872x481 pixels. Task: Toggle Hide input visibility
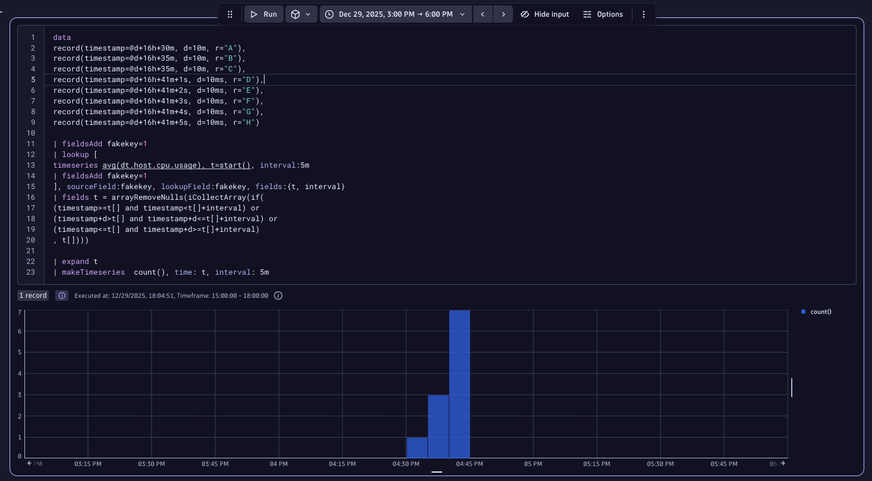click(x=545, y=14)
